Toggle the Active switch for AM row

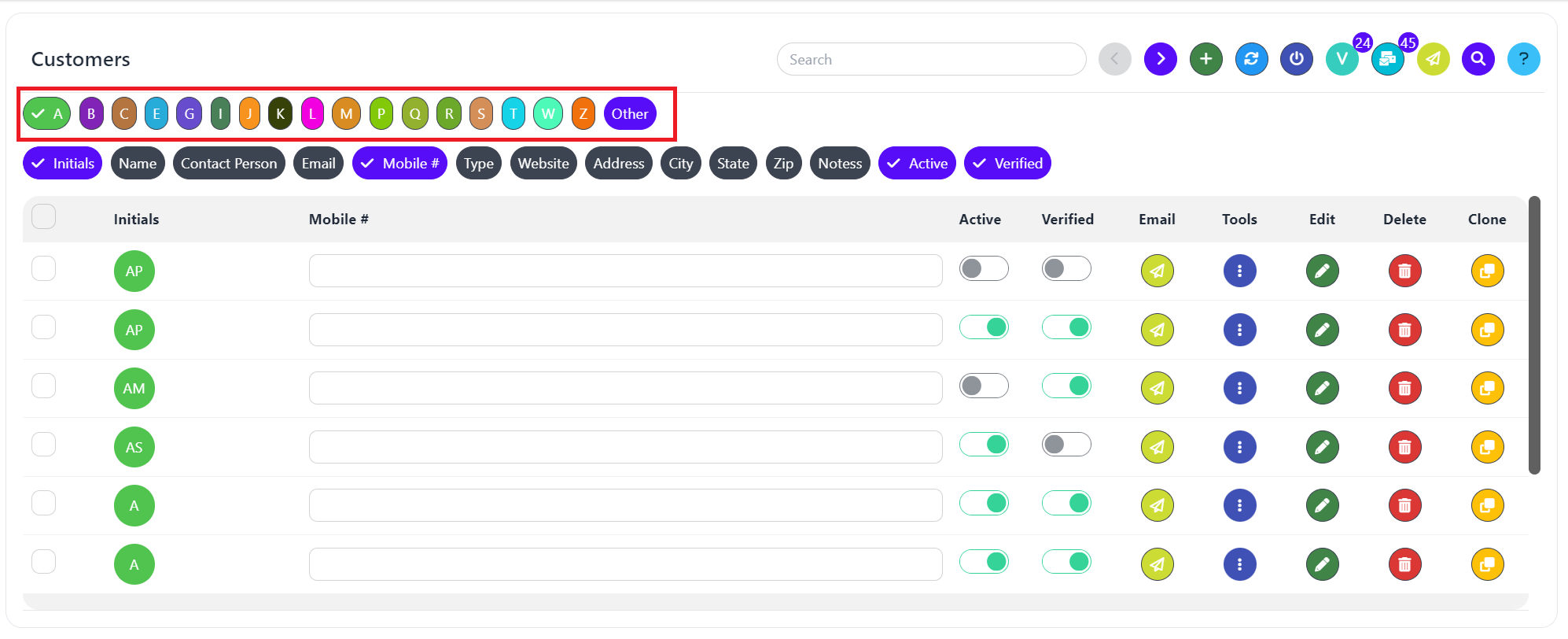point(983,386)
